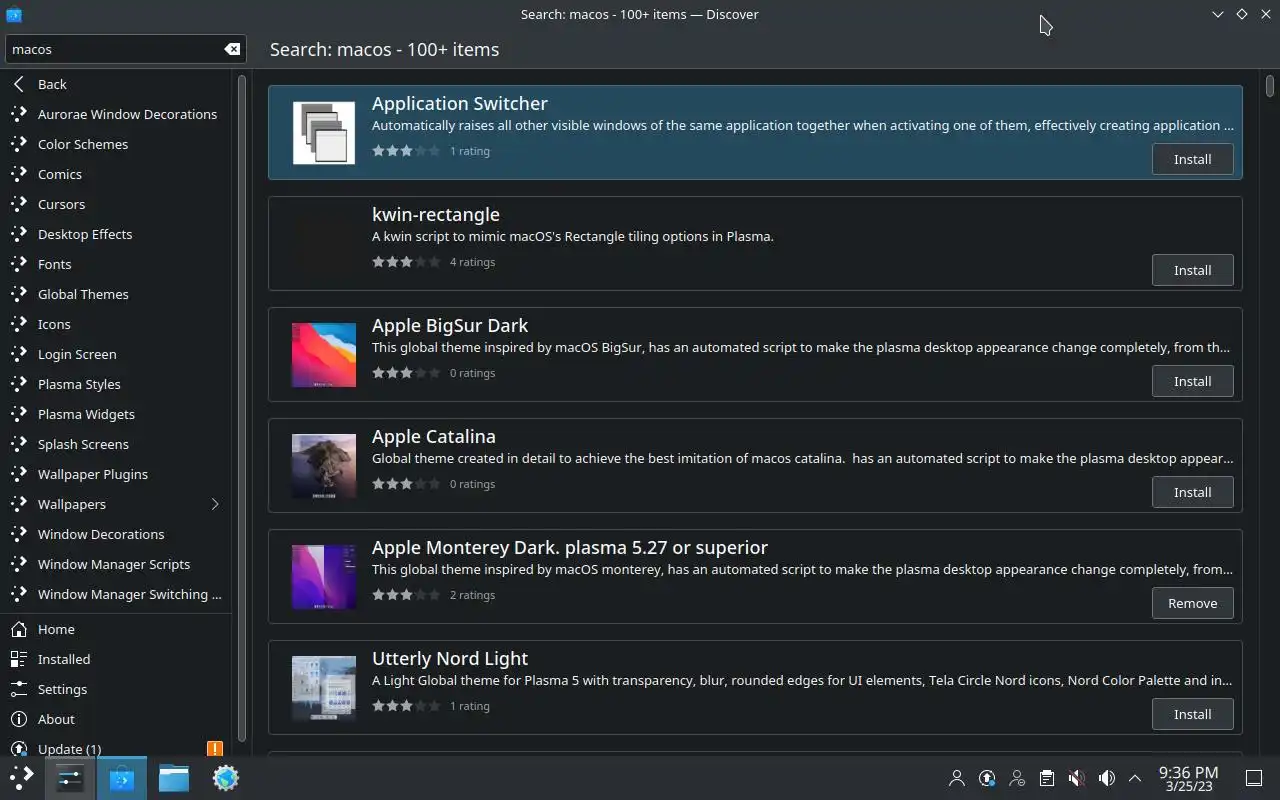The image size is (1280, 800).
Task: Show hidden system tray icons arrow
Action: point(1135,778)
